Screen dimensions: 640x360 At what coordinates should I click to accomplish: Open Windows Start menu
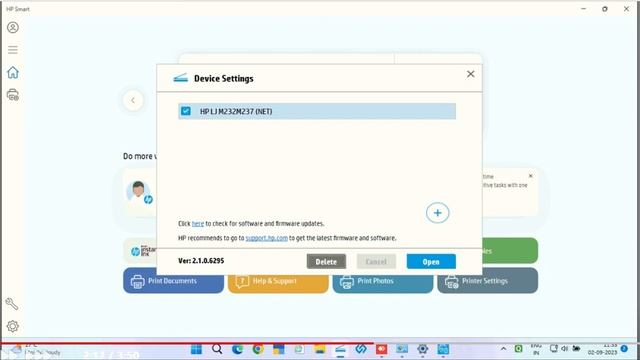click(196, 349)
